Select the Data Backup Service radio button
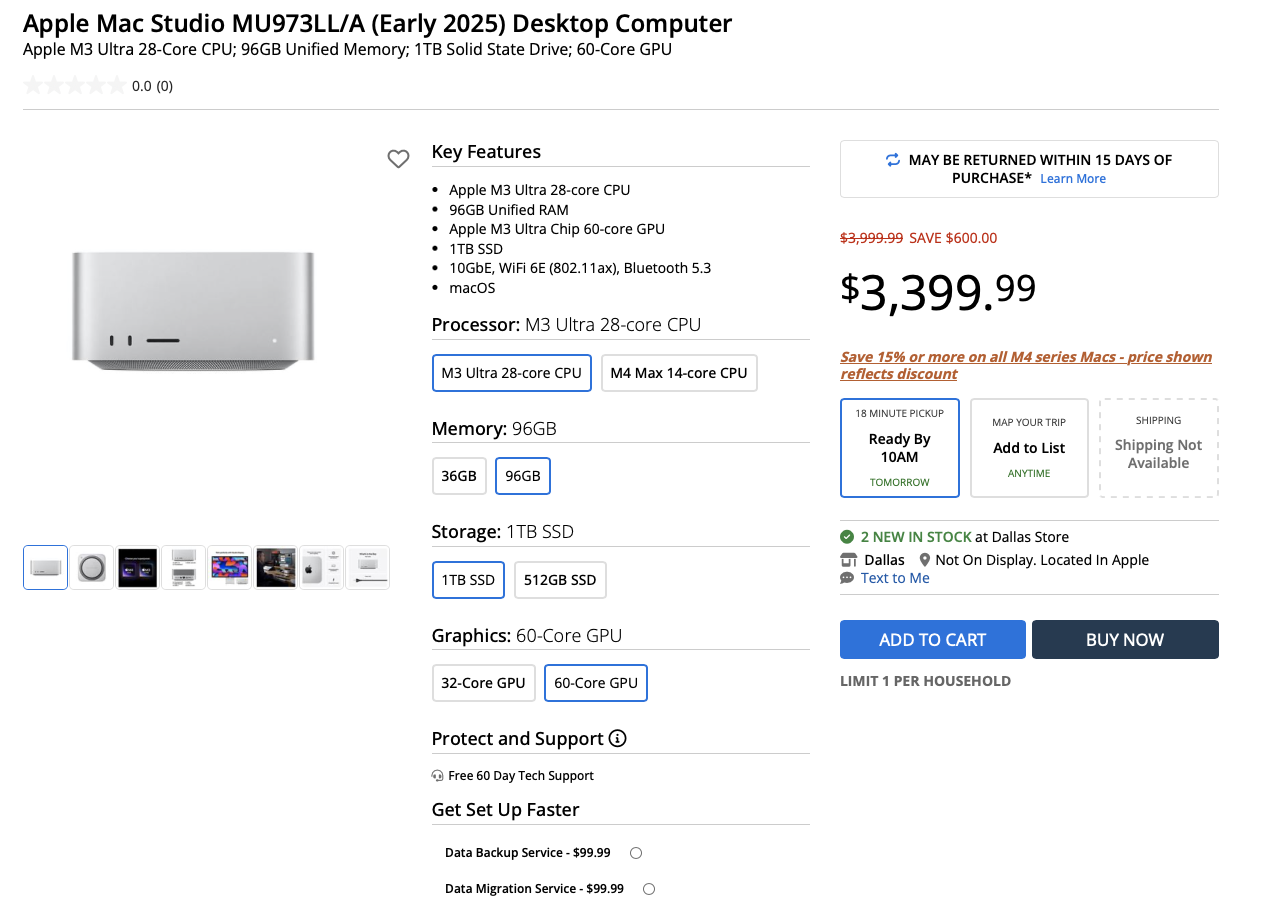This screenshot has width=1262, height=915. pyautogui.click(x=636, y=853)
